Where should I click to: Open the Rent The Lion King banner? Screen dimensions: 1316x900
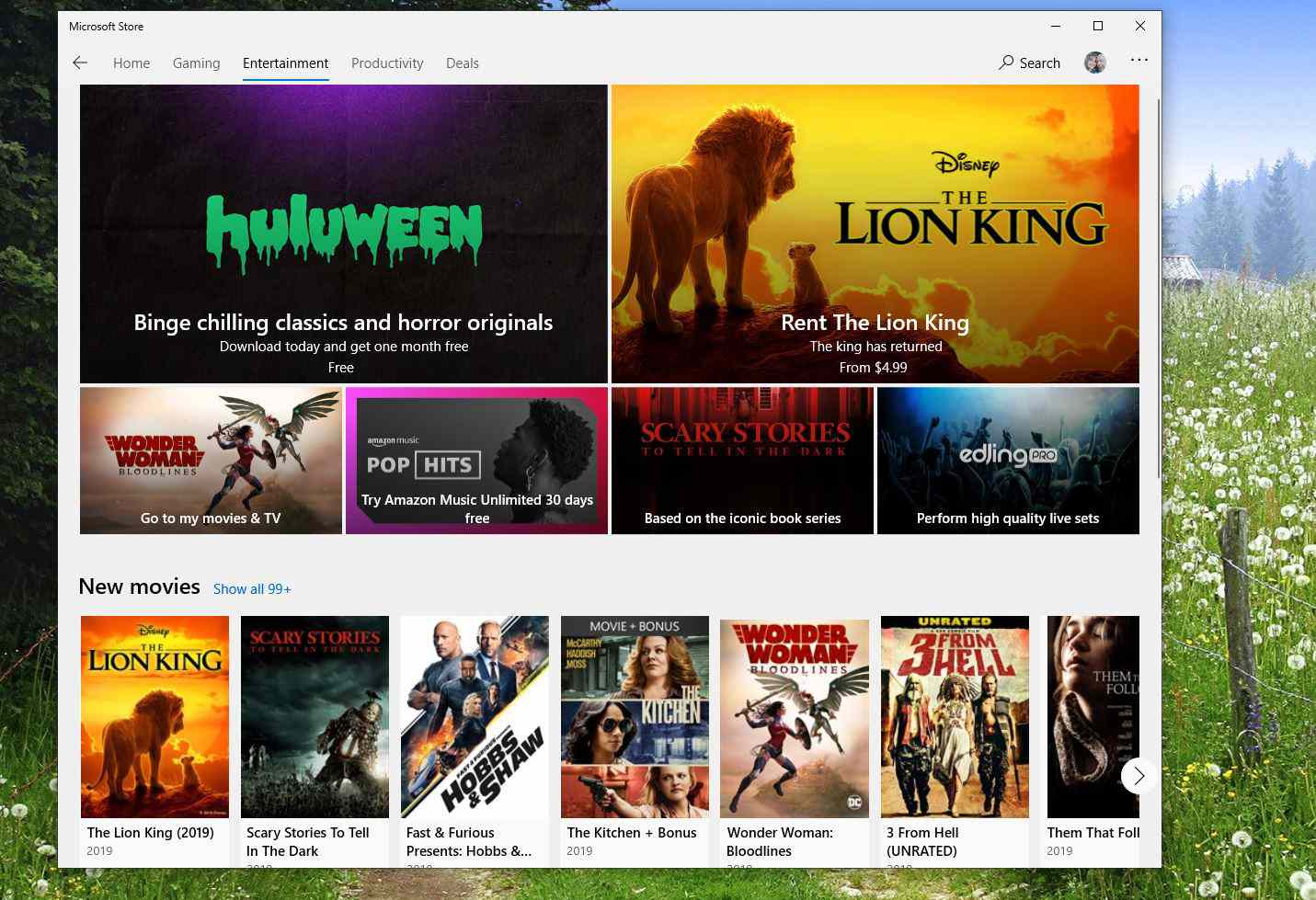tap(875, 234)
